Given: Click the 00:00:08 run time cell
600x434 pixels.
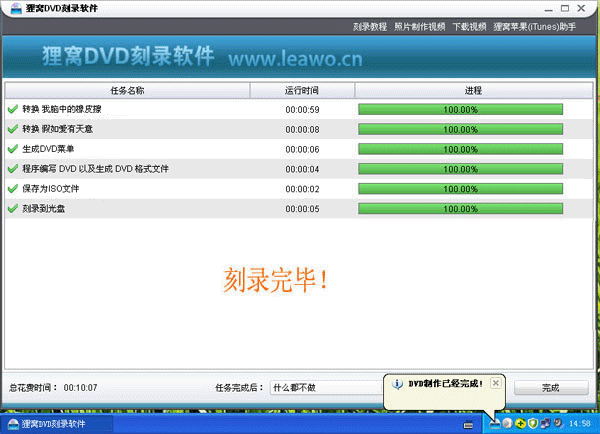Looking at the screenshot, I should point(302,130).
